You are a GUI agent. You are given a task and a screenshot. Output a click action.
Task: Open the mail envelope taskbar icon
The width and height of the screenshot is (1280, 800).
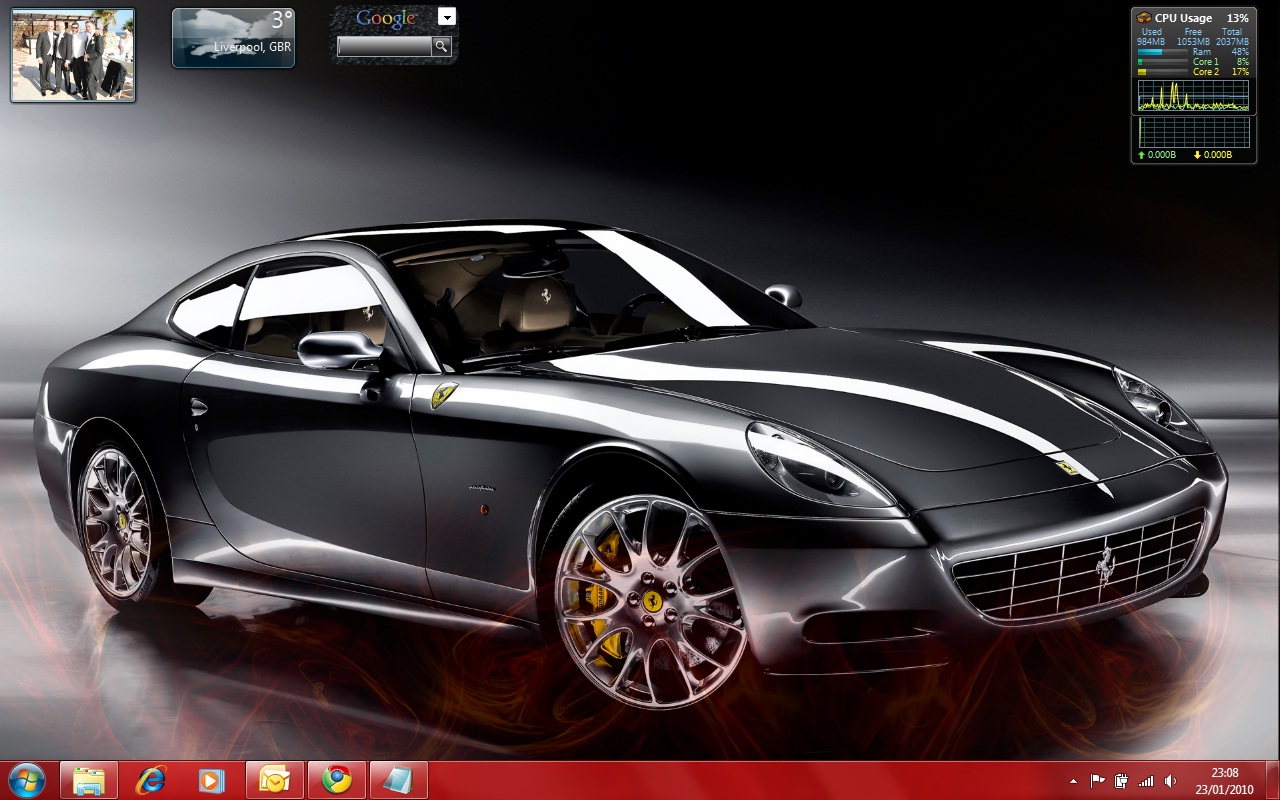(x=274, y=780)
